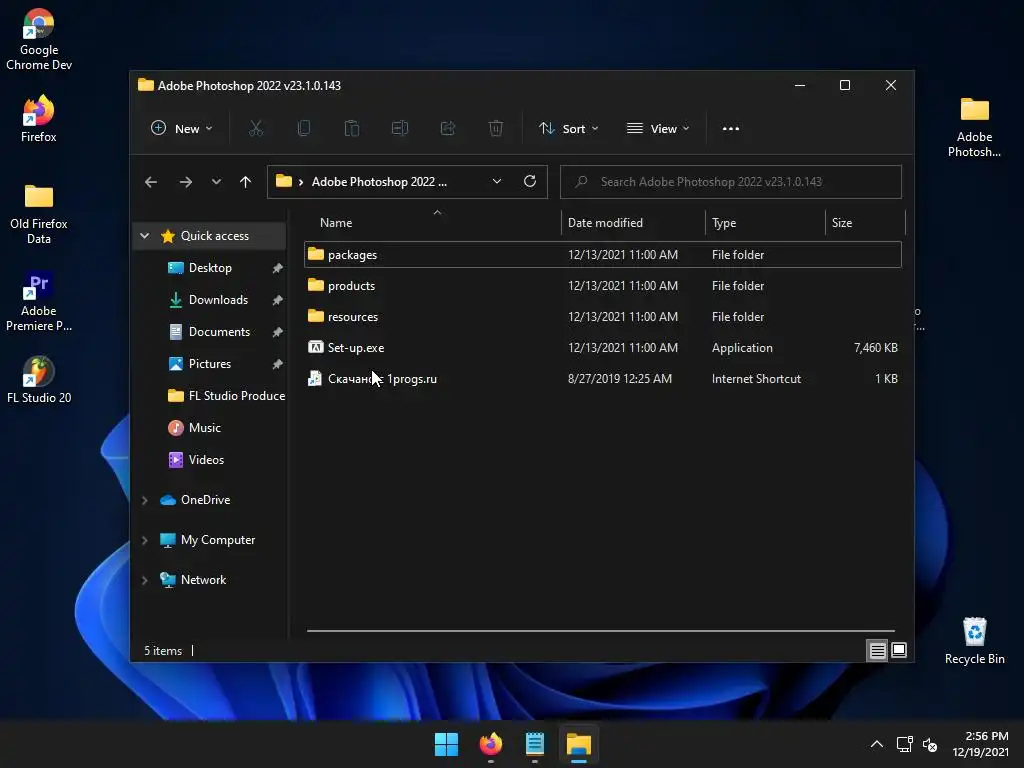Select Documents in Quick access
Image resolution: width=1024 pixels, height=768 pixels.
tap(219, 332)
